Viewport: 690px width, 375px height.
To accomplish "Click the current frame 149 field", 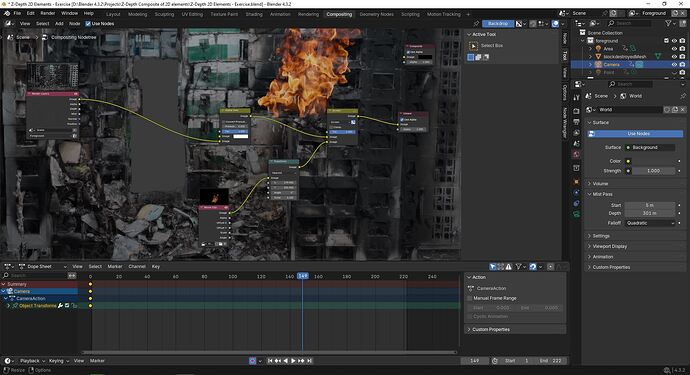I will tap(474, 360).
